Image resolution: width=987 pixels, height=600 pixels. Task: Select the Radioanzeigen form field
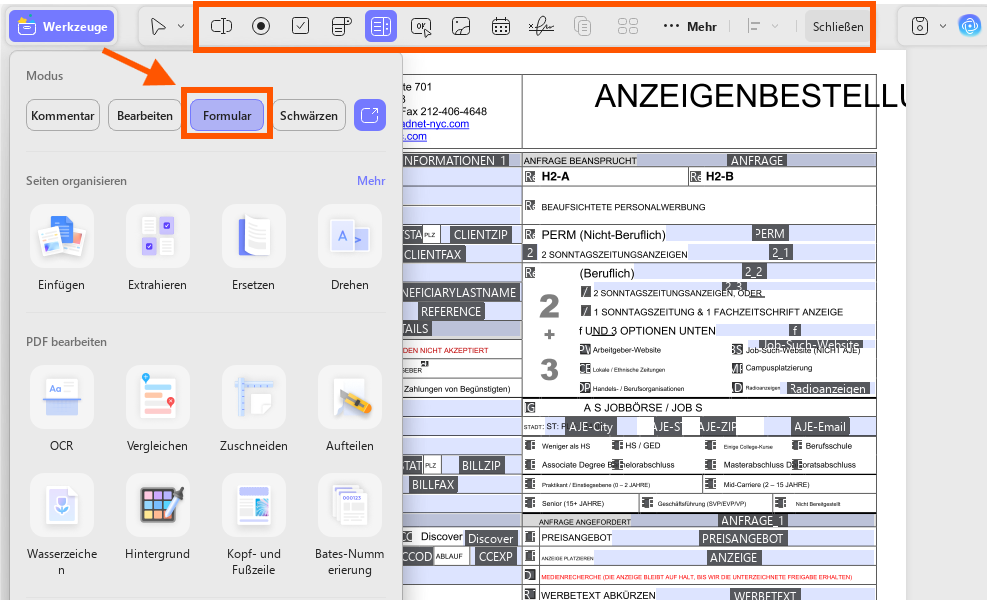[x=827, y=388]
